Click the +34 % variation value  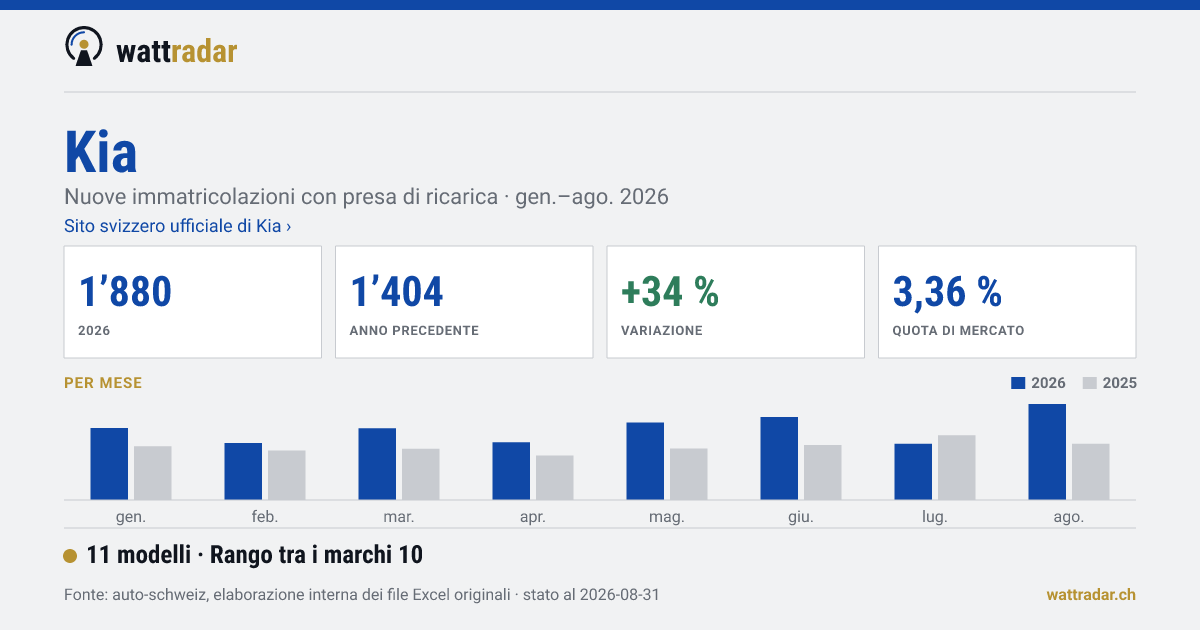[670, 292]
